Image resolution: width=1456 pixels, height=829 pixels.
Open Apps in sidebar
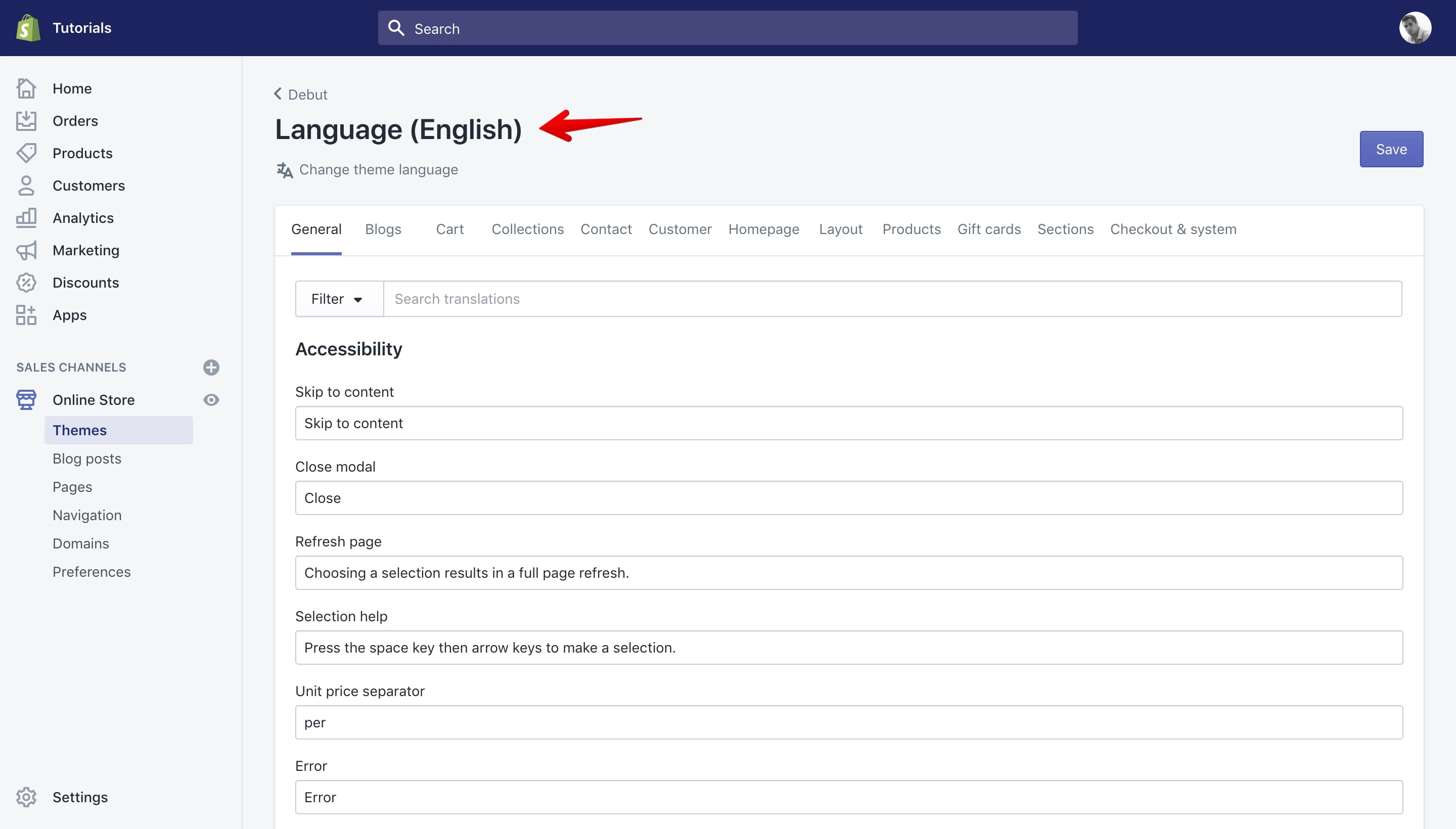point(69,315)
